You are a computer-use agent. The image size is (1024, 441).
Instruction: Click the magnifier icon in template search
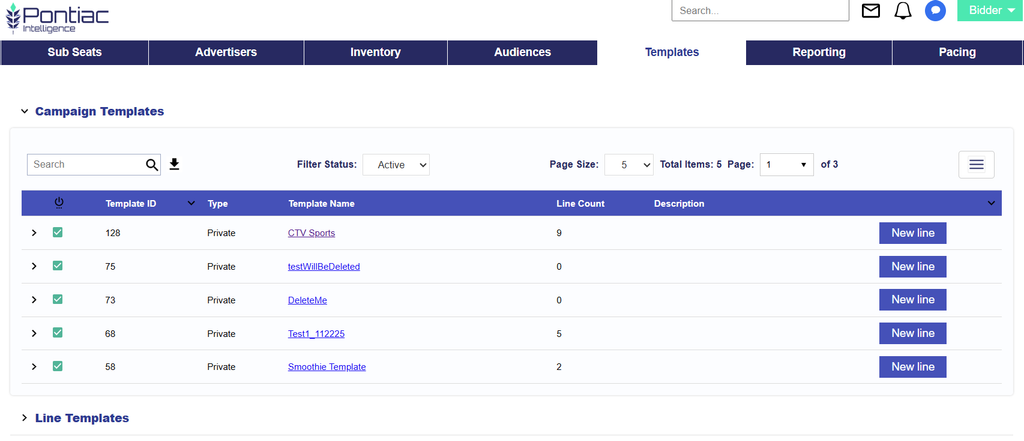pyautogui.click(x=152, y=165)
